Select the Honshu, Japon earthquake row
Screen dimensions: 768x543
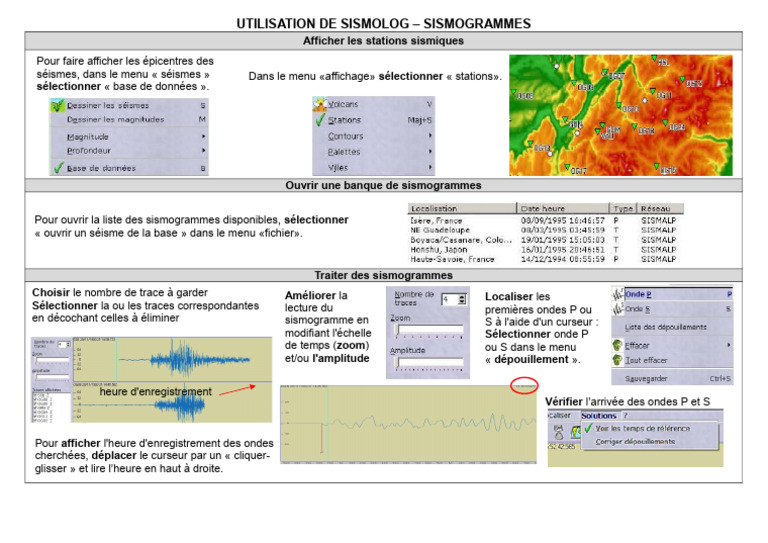pos(544,250)
